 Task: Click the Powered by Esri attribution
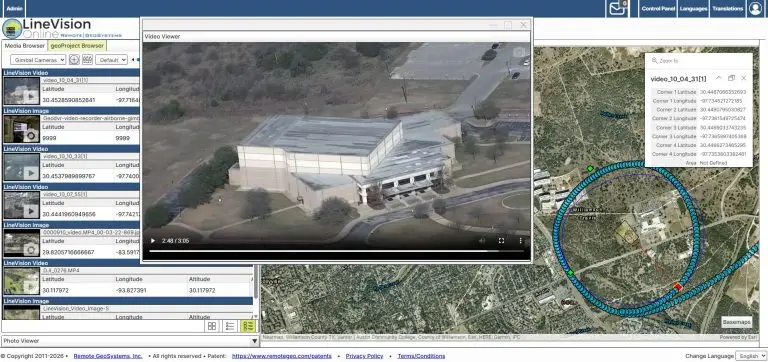[x=738, y=338]
